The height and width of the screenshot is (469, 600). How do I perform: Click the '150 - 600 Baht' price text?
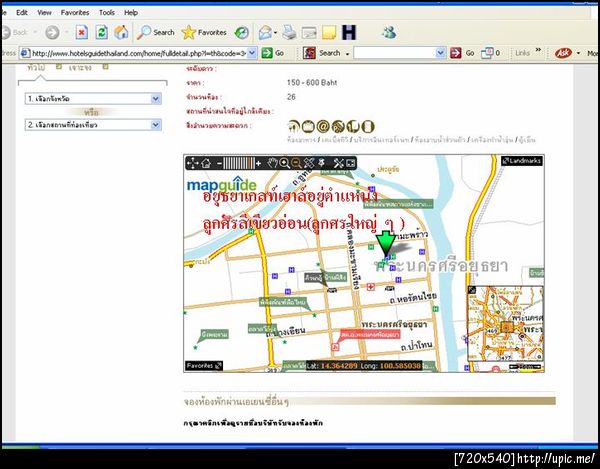pyautogui.click(x=312, y=83)
